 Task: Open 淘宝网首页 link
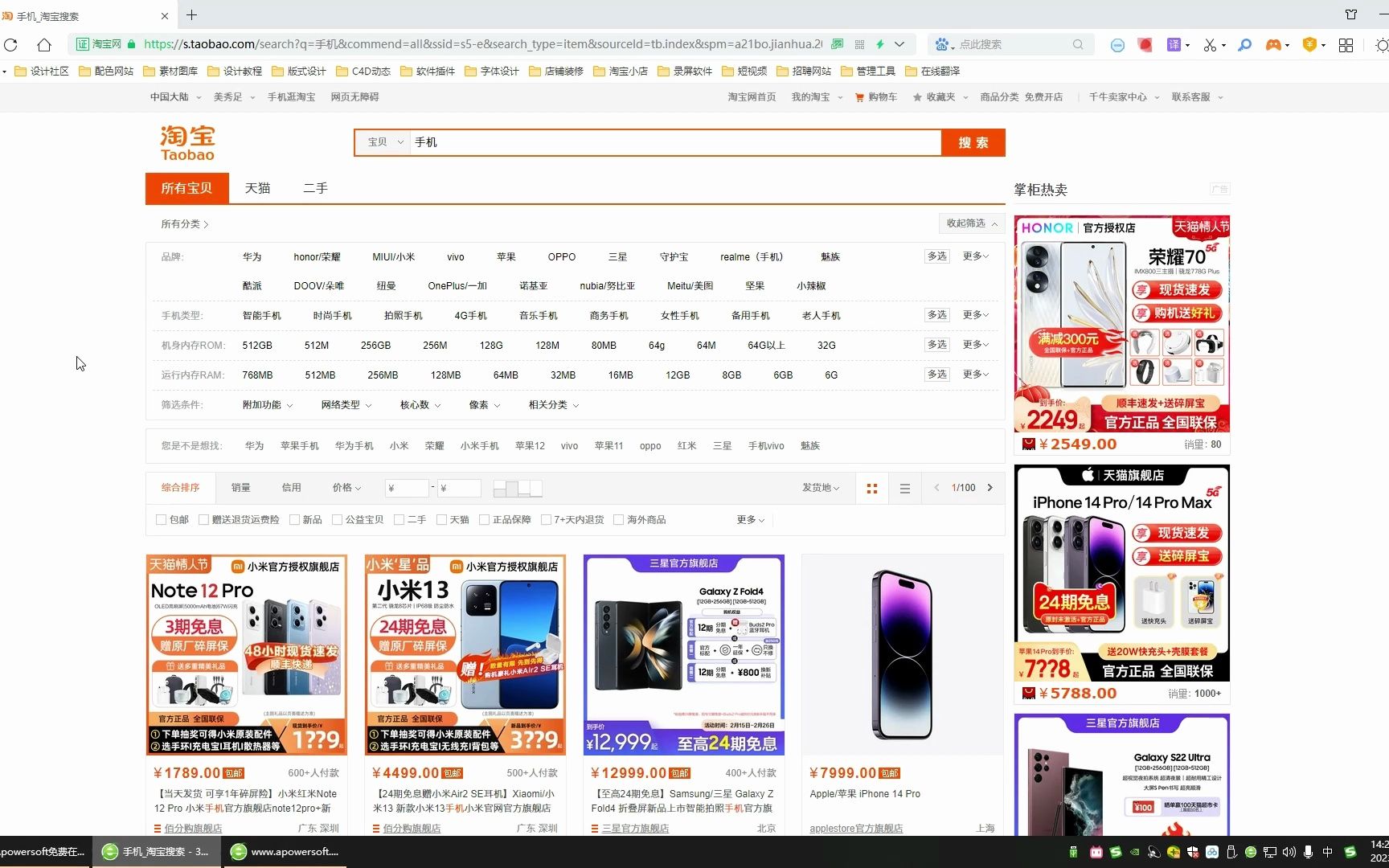coord(752,97)
